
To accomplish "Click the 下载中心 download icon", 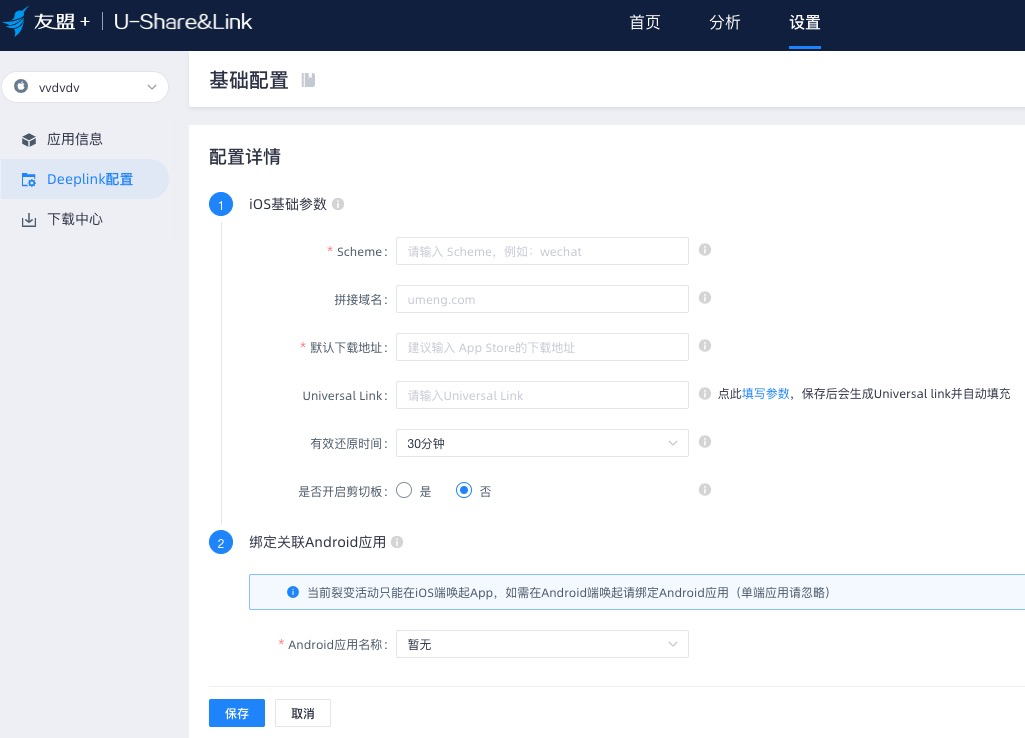I will pyautogui.click(x=29, y=220).
